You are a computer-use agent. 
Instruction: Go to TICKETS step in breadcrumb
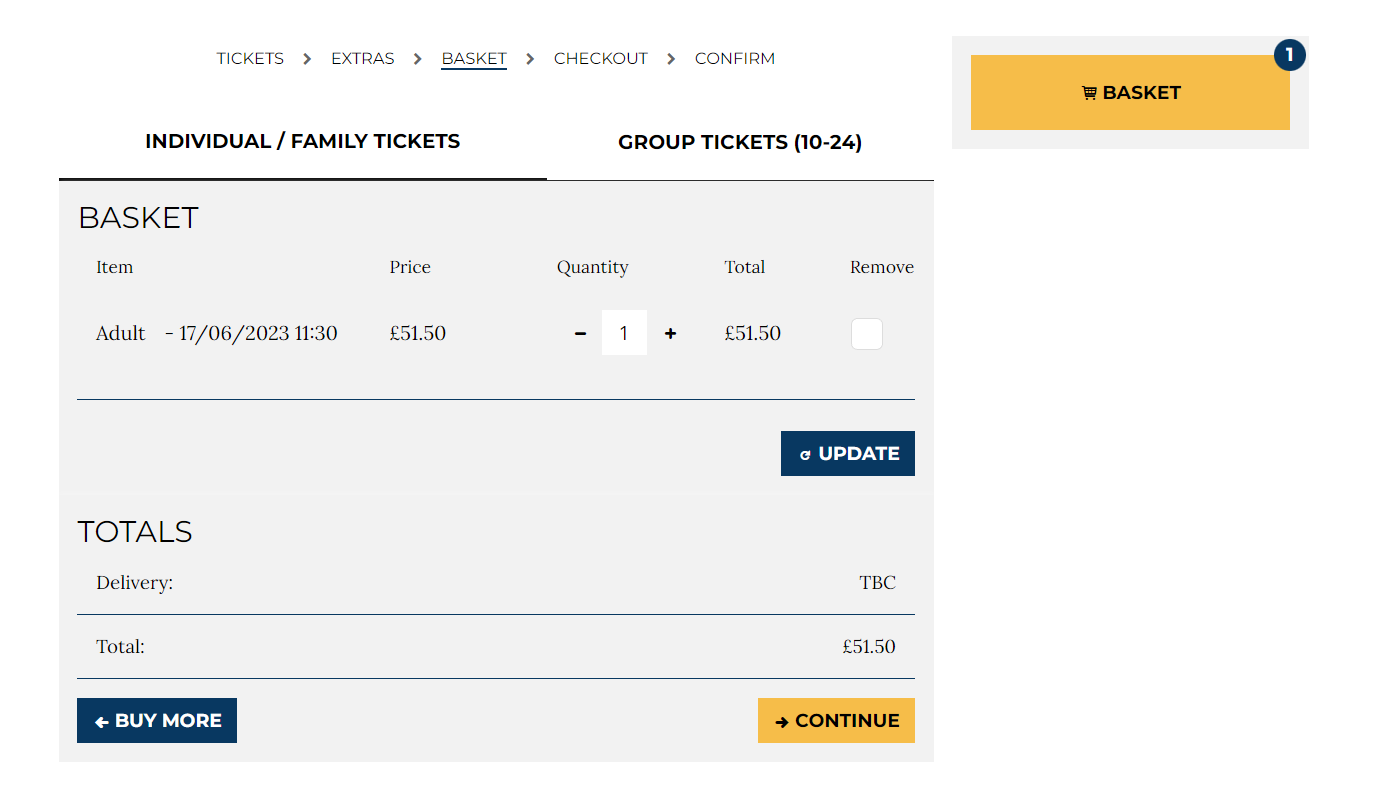(250, 59)
